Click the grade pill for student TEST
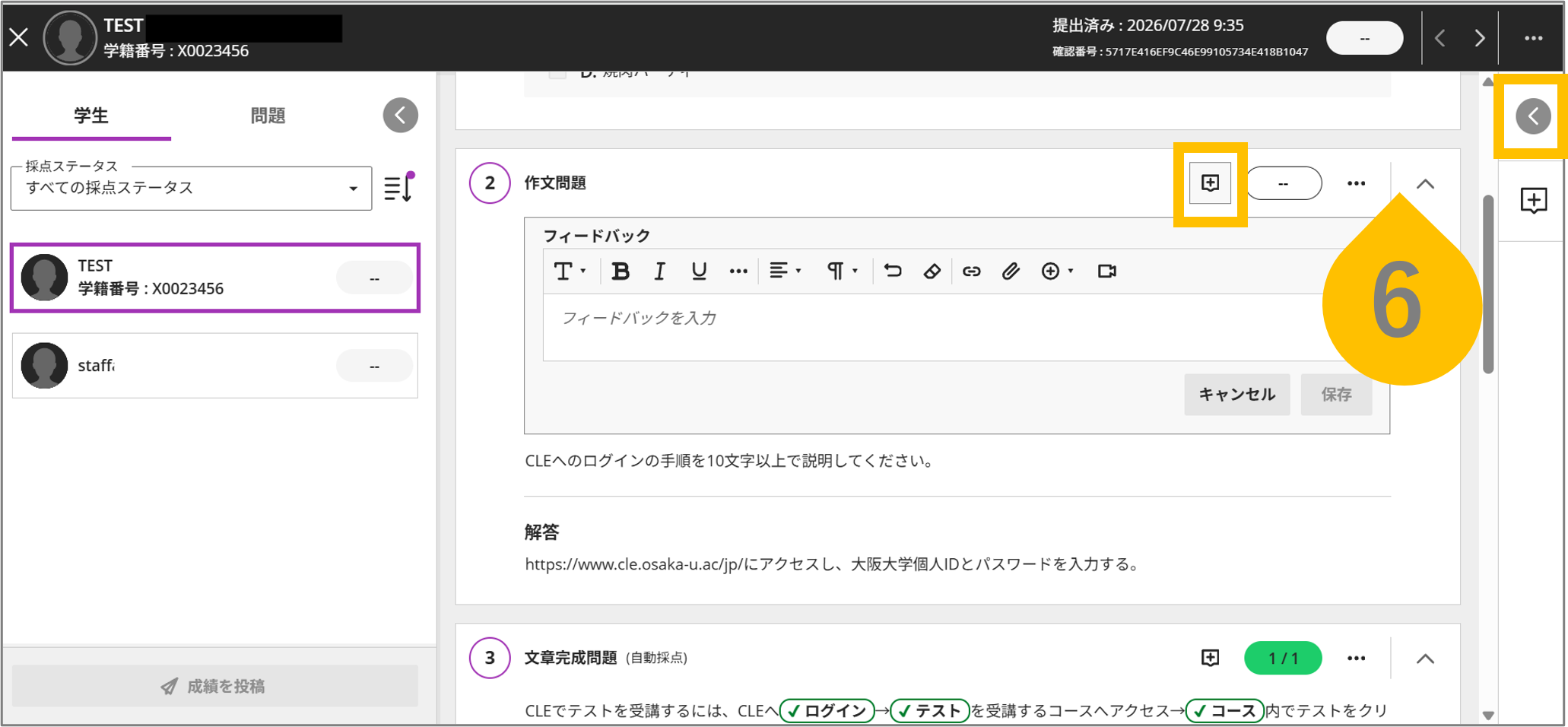Viewport: 1568px width, 727px height. pos(374,278)
